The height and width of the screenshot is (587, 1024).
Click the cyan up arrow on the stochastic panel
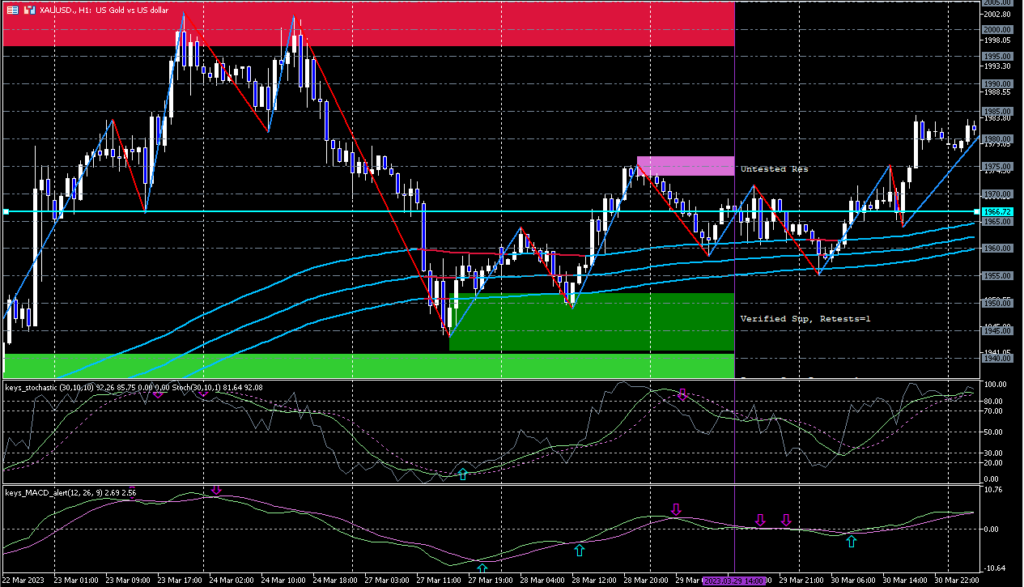[x=462, y=473]
